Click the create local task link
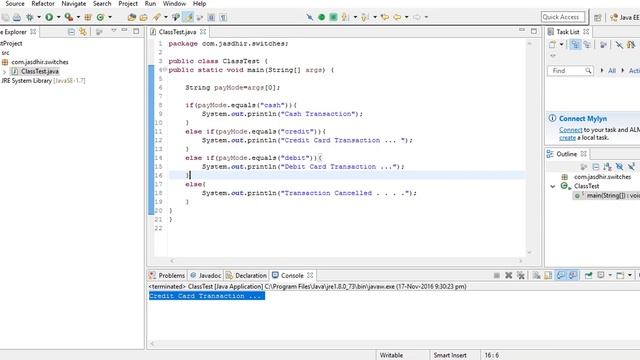This screenshot has height=360, width=640. (x=567, y=138)
